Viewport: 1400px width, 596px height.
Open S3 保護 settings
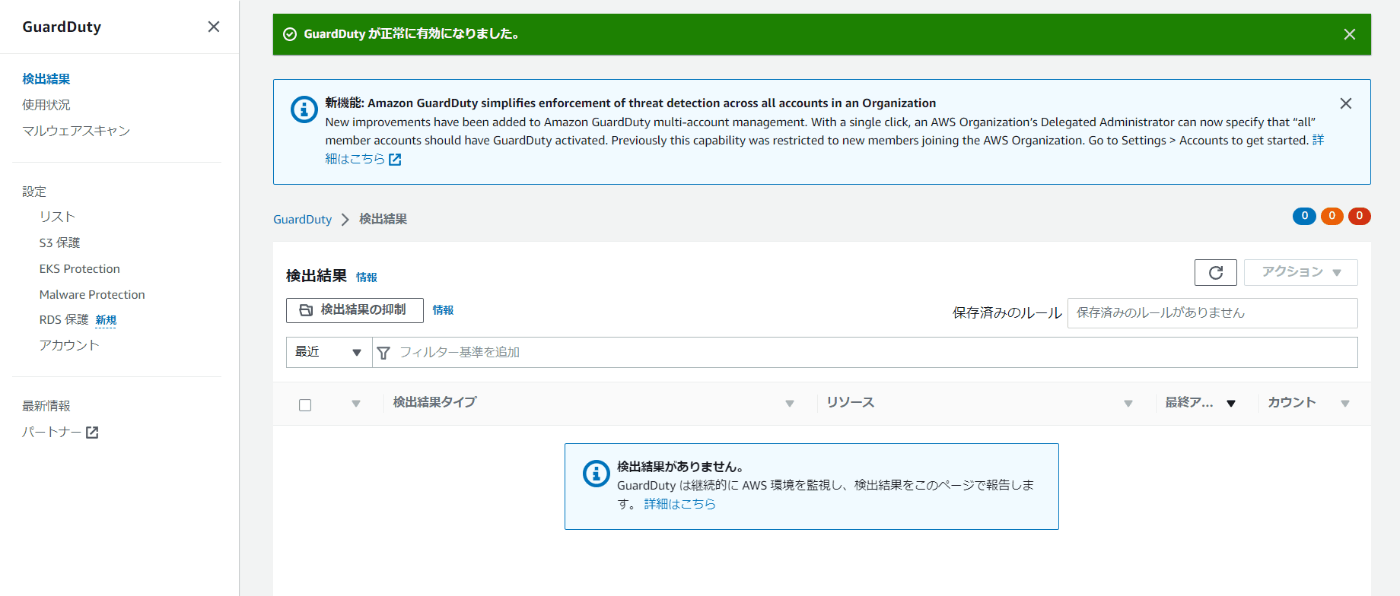coord(59,243)
